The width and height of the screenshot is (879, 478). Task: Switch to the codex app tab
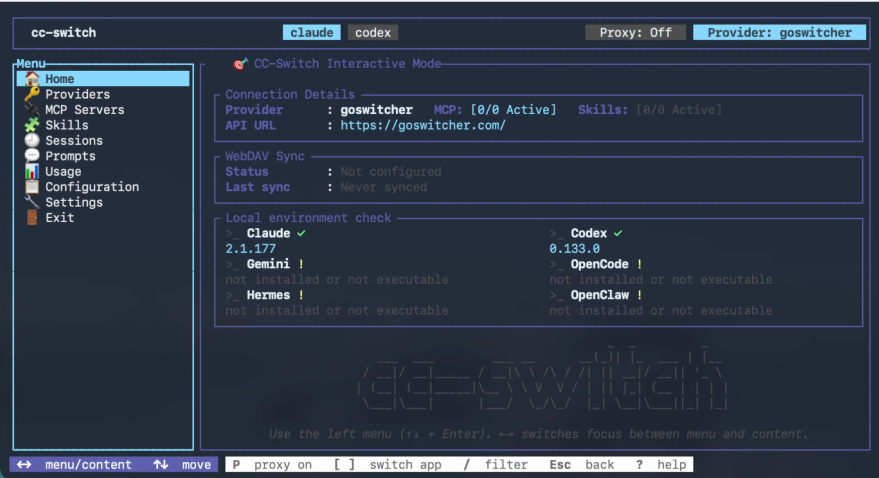coord(373,33)
